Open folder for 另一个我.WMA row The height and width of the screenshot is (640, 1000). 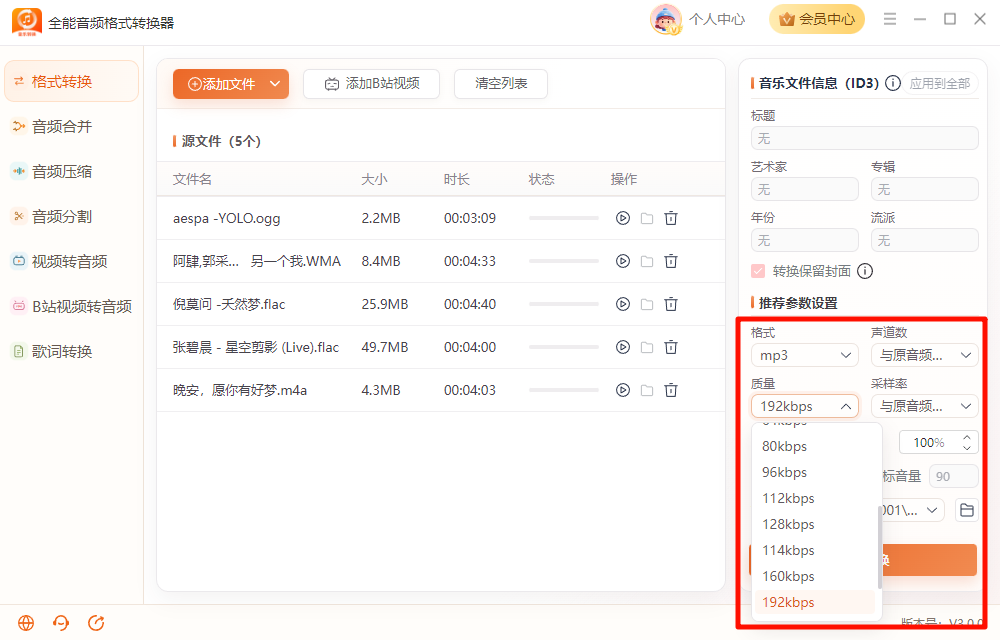pos(647,261)
